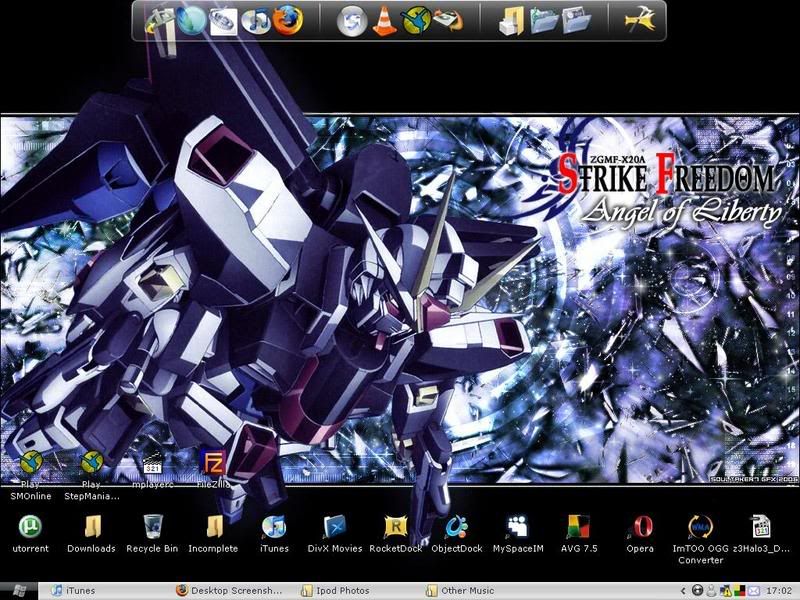The width and height of the screenshot is (800, 600).
Task: Click the mail envelope tray icon
Action: pyautogui.click(x=754, y=591)
